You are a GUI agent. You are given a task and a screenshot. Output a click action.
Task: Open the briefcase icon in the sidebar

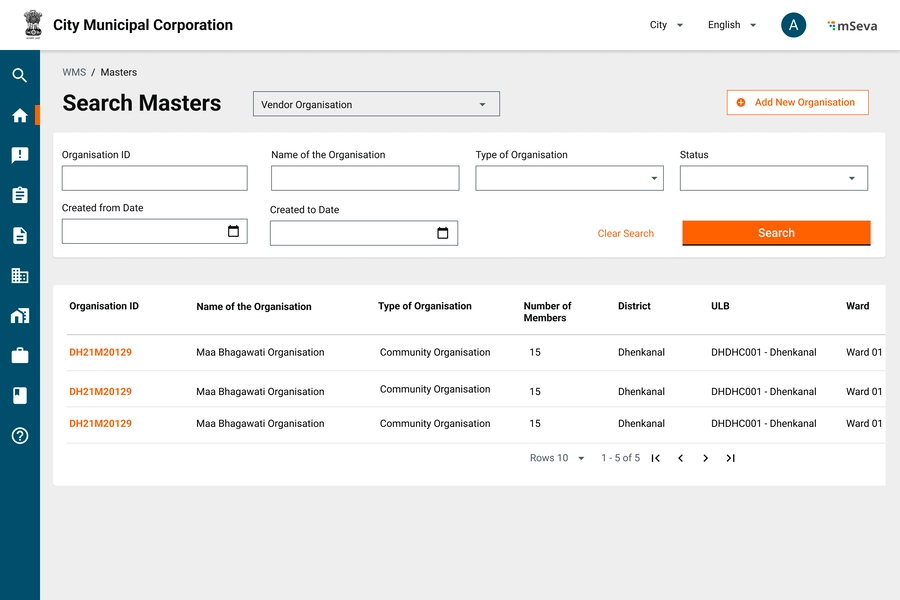click(20, 355)
